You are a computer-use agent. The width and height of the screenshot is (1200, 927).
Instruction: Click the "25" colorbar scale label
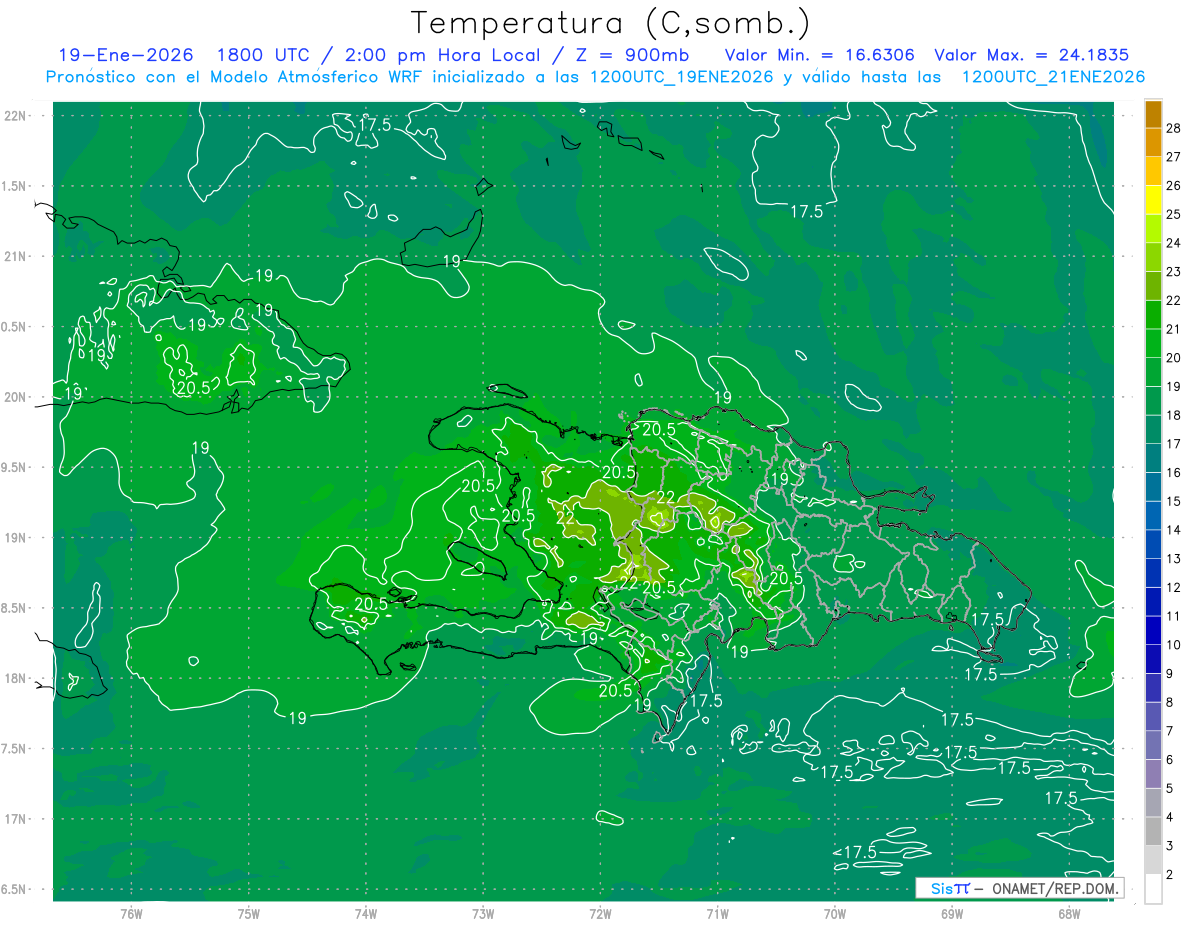pos(1174,214)
